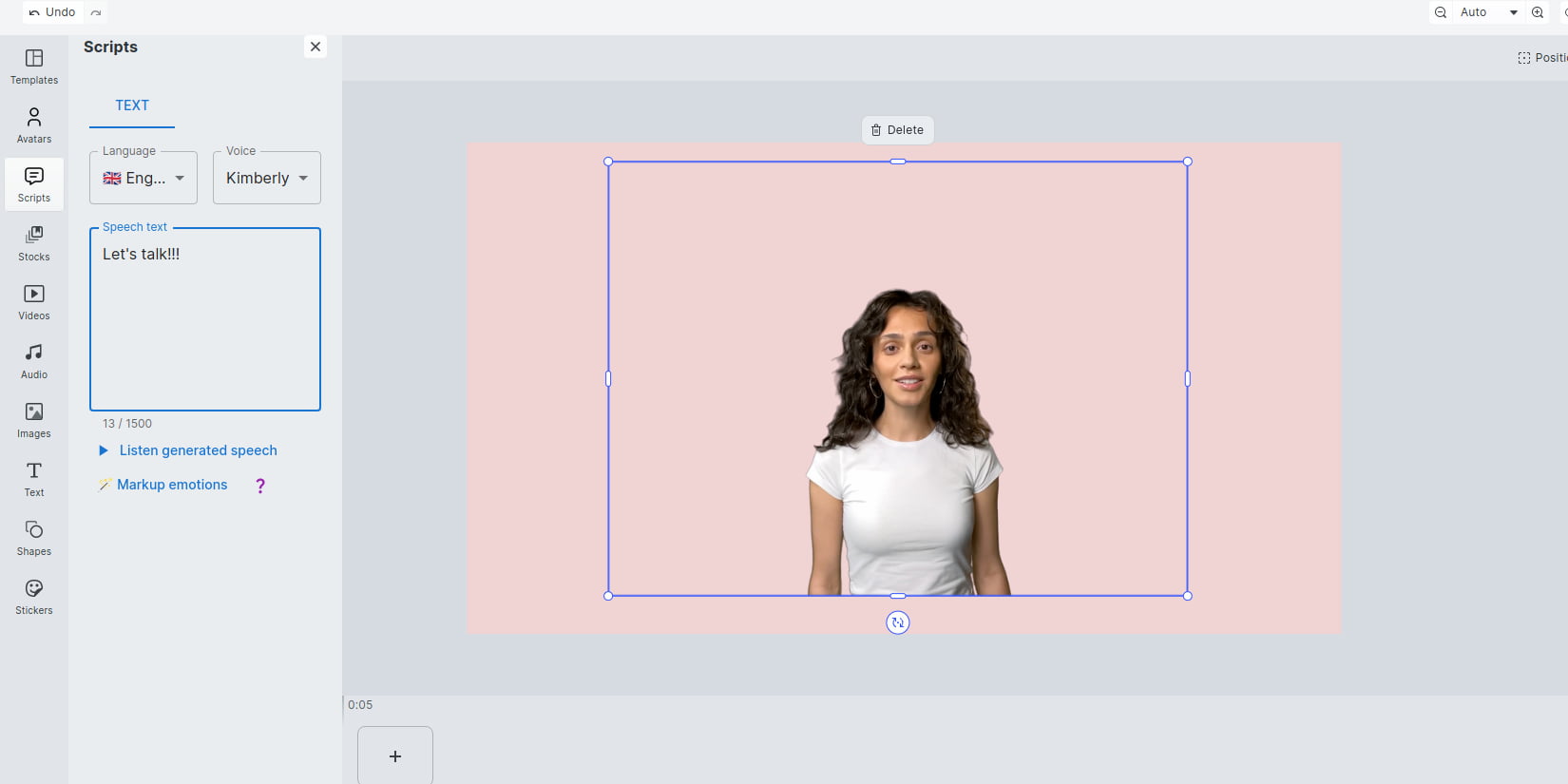This screenshot has height=784, width=1568.
Task: Play Listen generated speech
Action: (x=188, y=450)
